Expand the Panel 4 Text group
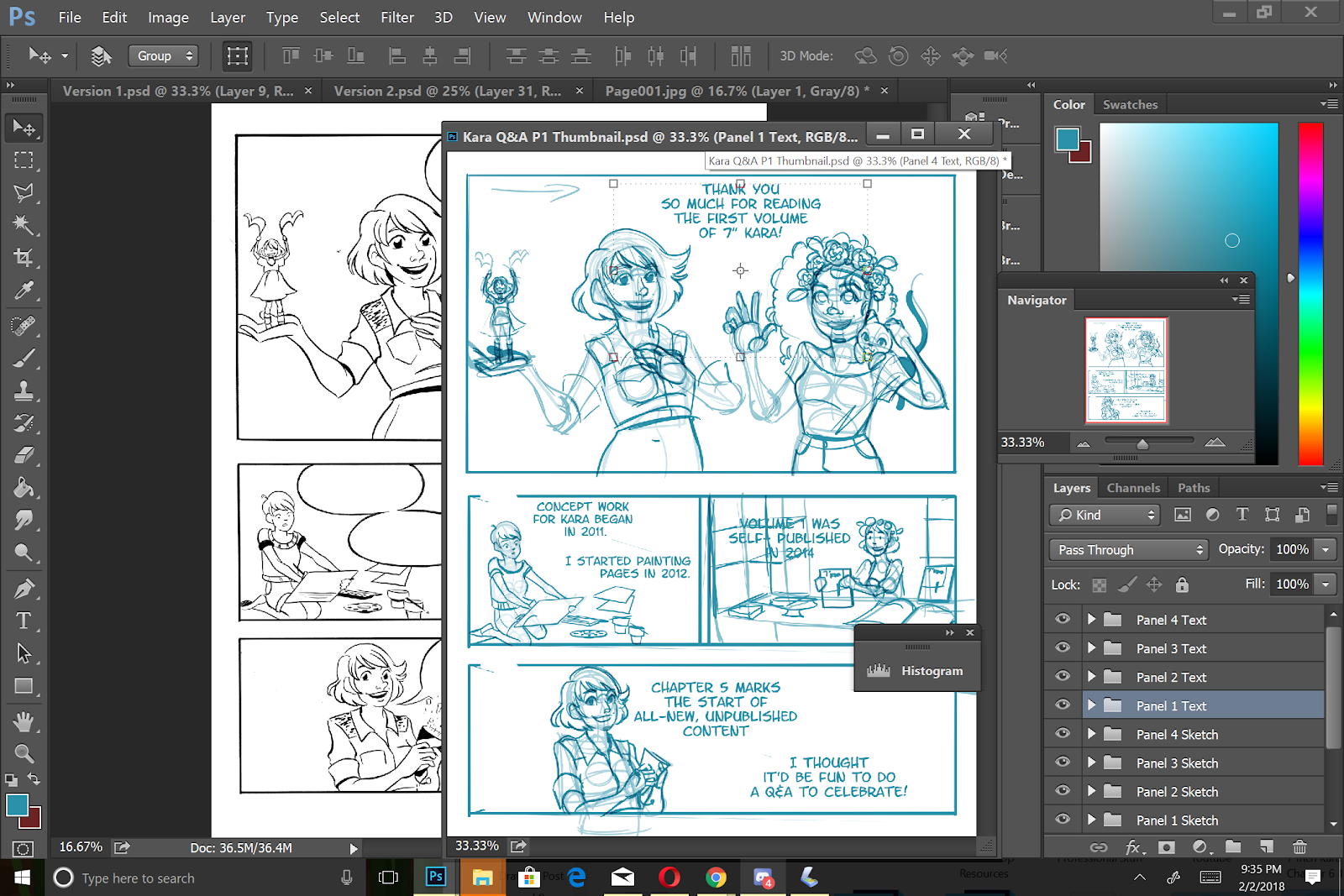The width and height of the screenshot is (1344, 896). click(1091, 620)
